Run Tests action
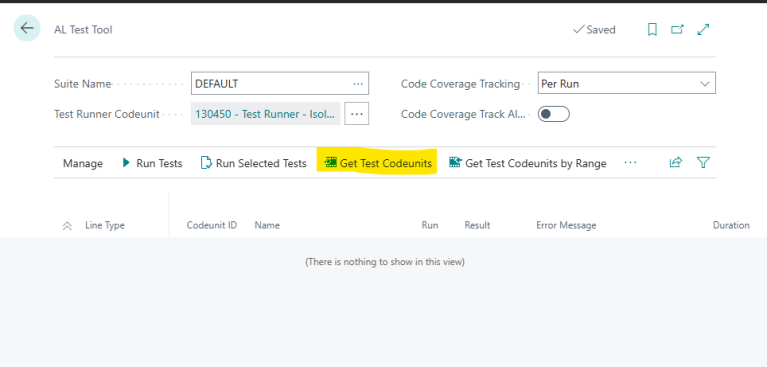 click(152, 163)
